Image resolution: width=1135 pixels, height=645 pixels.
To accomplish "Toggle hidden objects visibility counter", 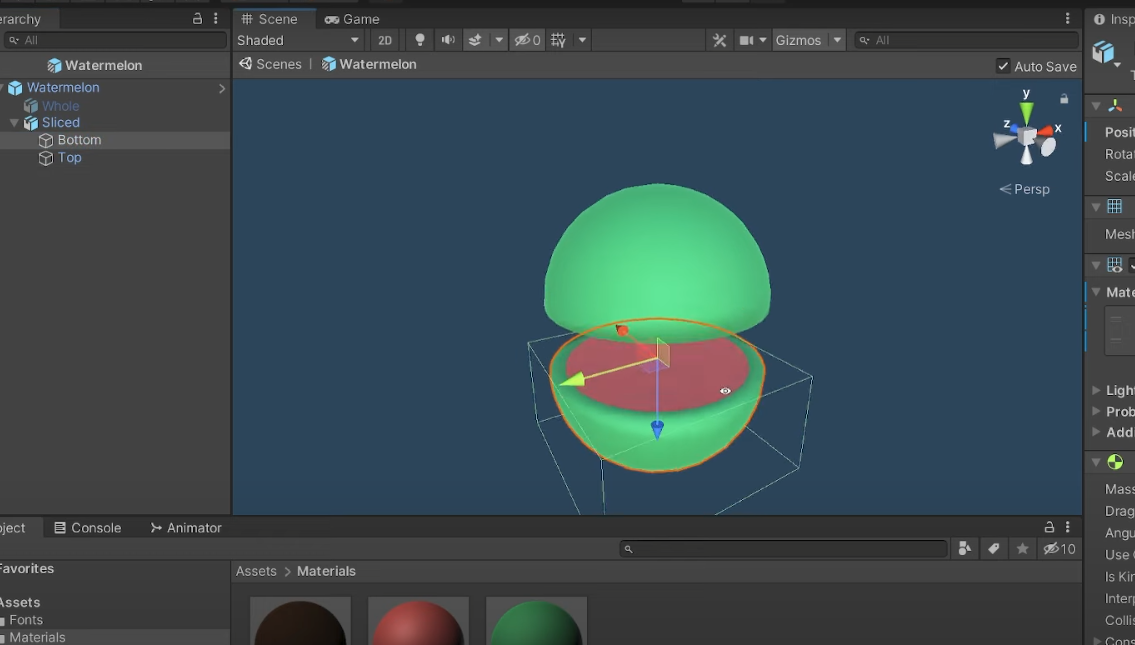I will coord(527,40).
